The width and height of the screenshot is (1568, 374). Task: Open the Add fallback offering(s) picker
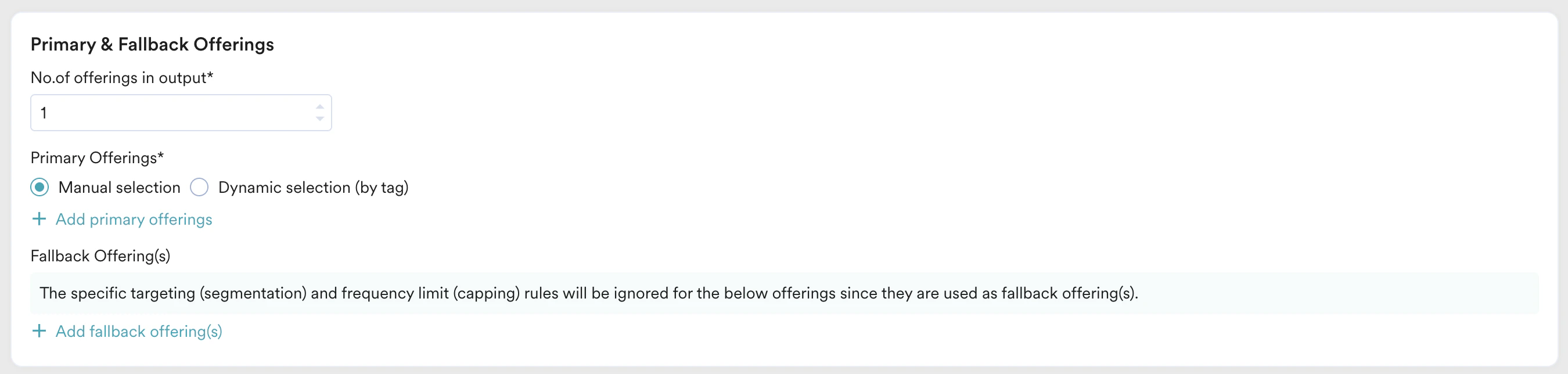[x=138, y=332]
